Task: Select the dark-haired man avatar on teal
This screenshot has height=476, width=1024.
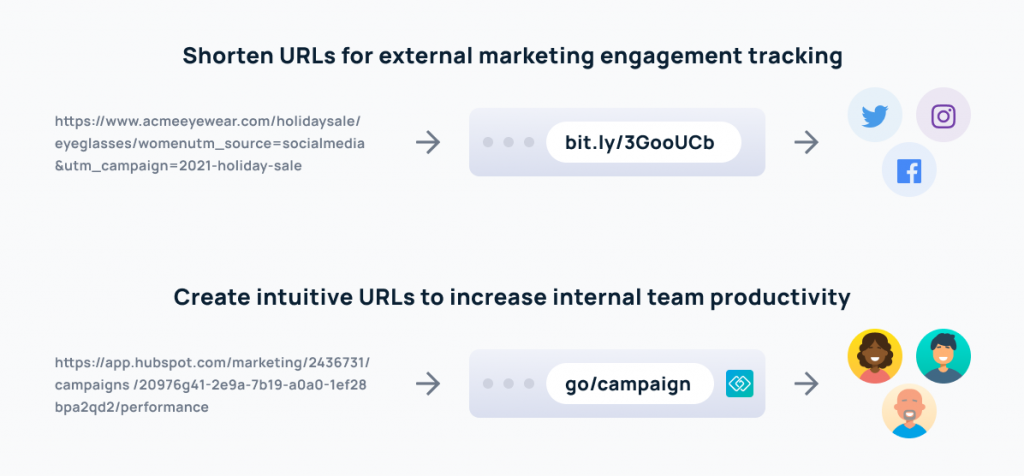Action: coord(943,356)
